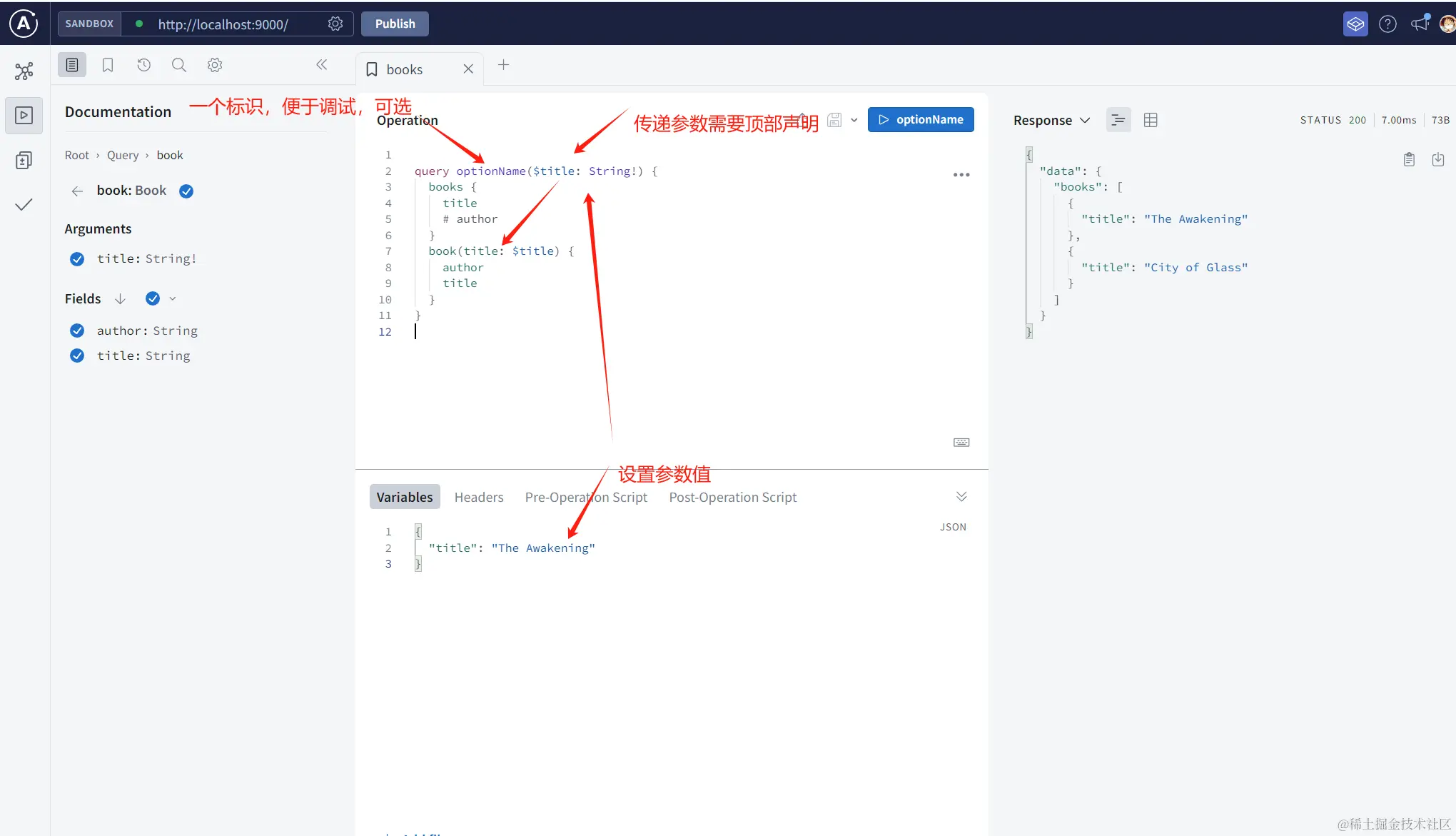Download the response with download icon

(x=1438, y=159)
